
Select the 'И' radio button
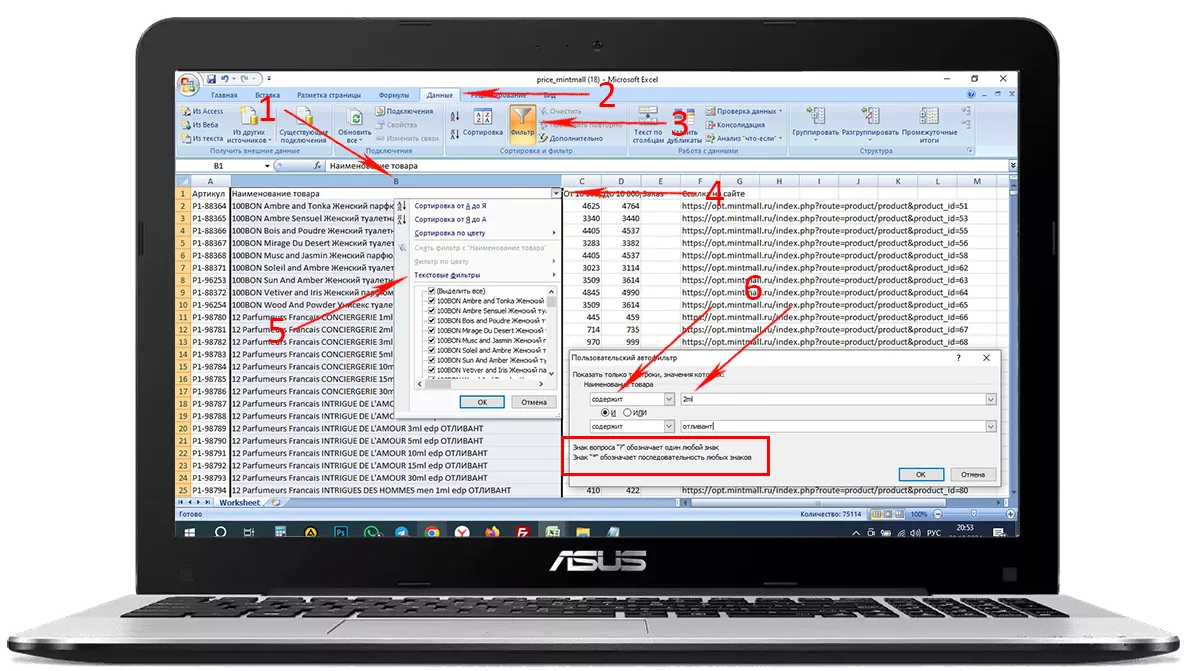point(603,412)
